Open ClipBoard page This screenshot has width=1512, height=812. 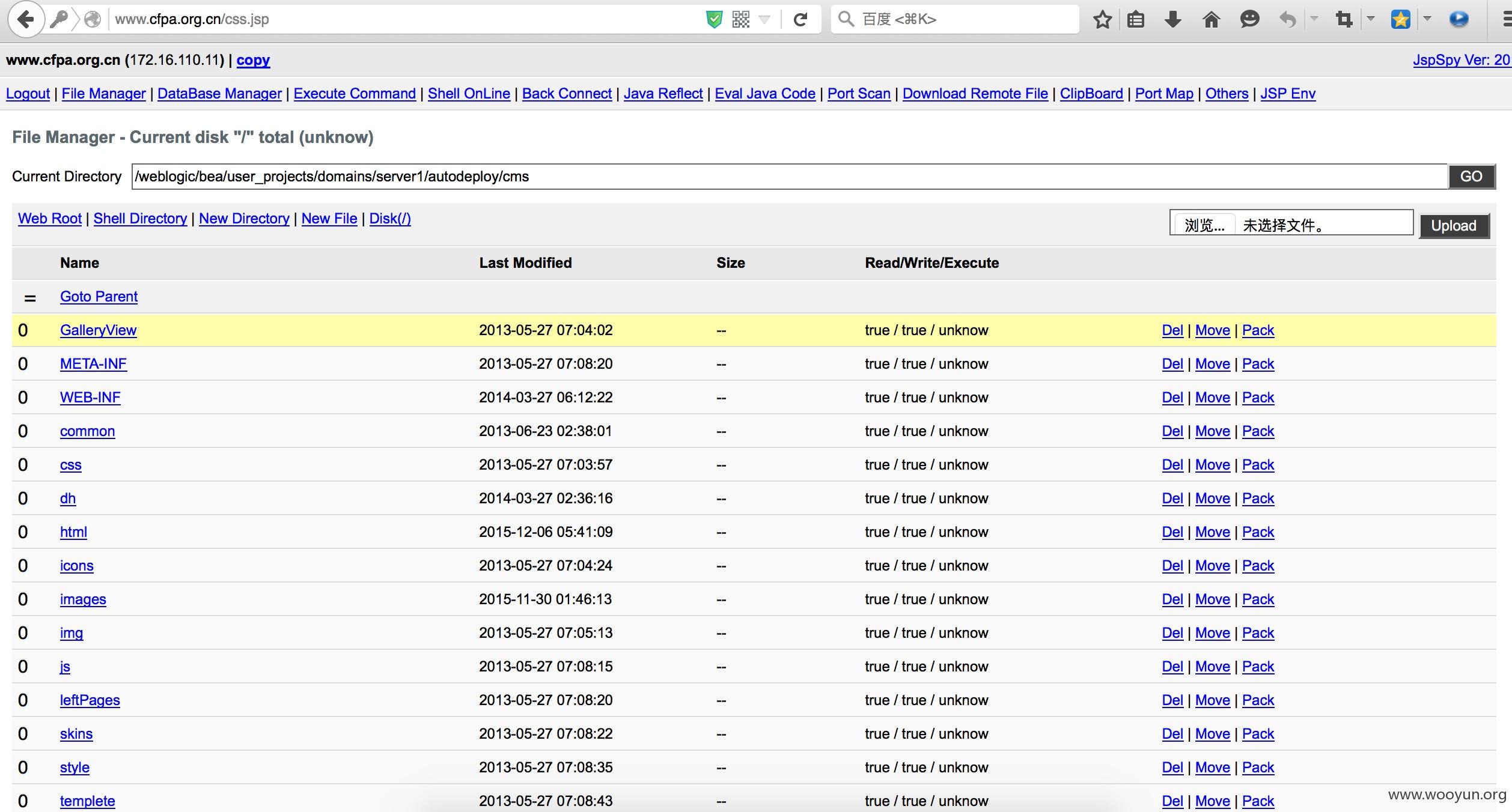1091,94
